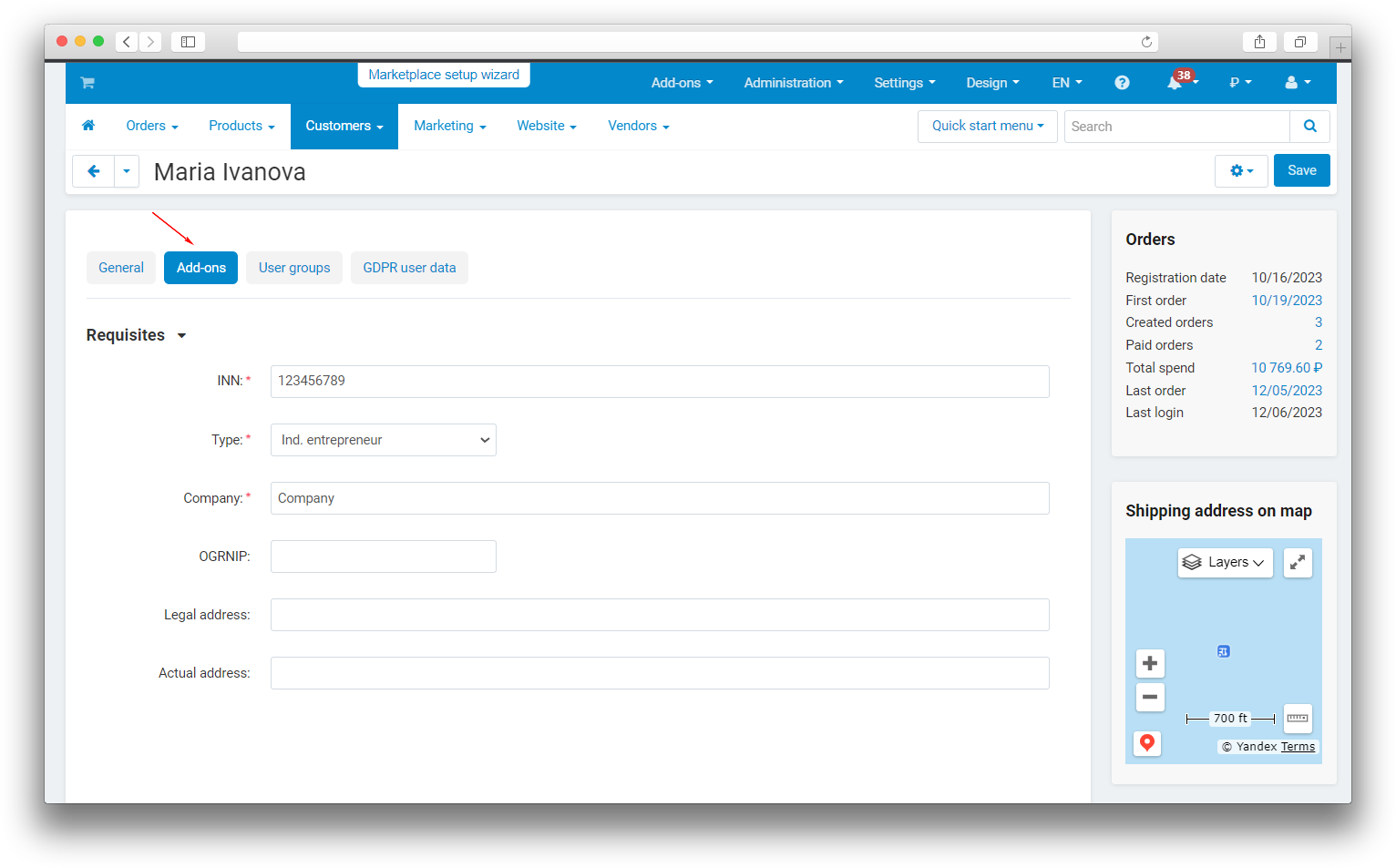Open the map ruler measurement tool
Image resolution: width=1396 pixels, height=868 pixels.
(1298, 719)
